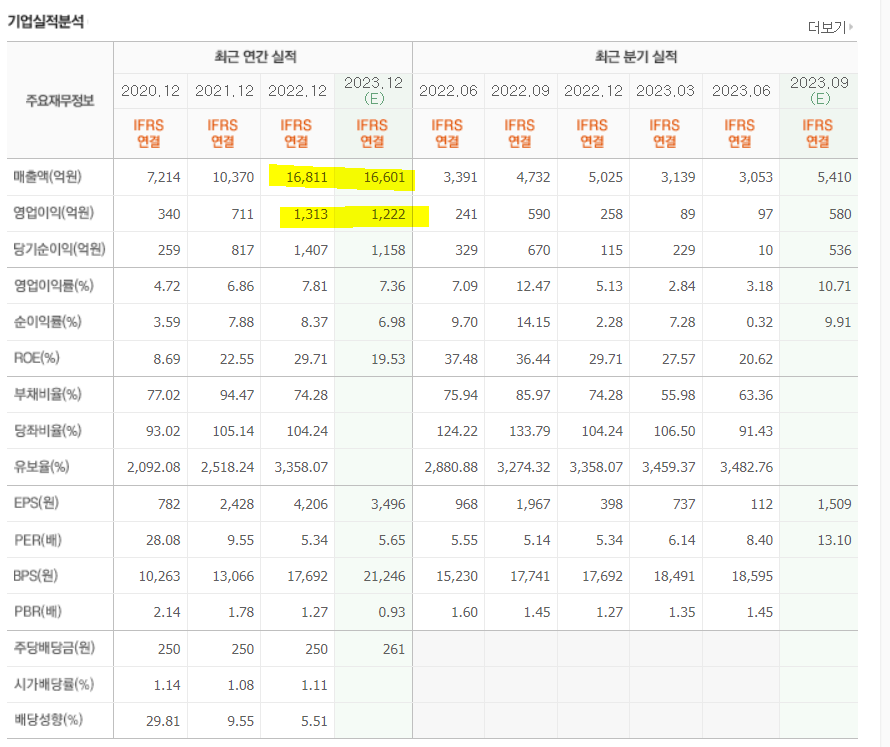Click the 2020.12 column header
Viewport: 890px width, 747px height.
(150, 91)
